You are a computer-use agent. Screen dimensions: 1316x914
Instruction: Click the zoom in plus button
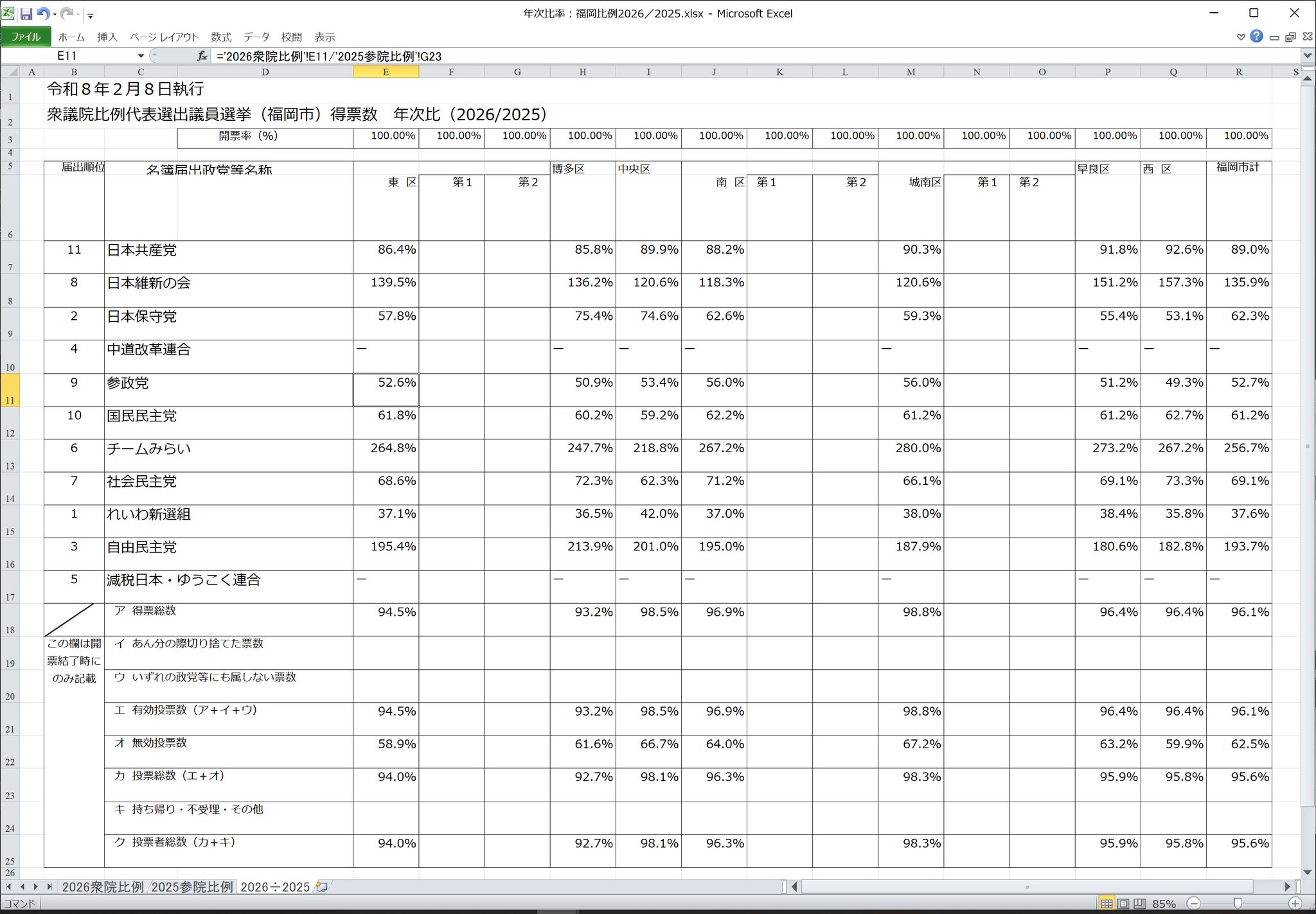click(x=1295, y=903)
